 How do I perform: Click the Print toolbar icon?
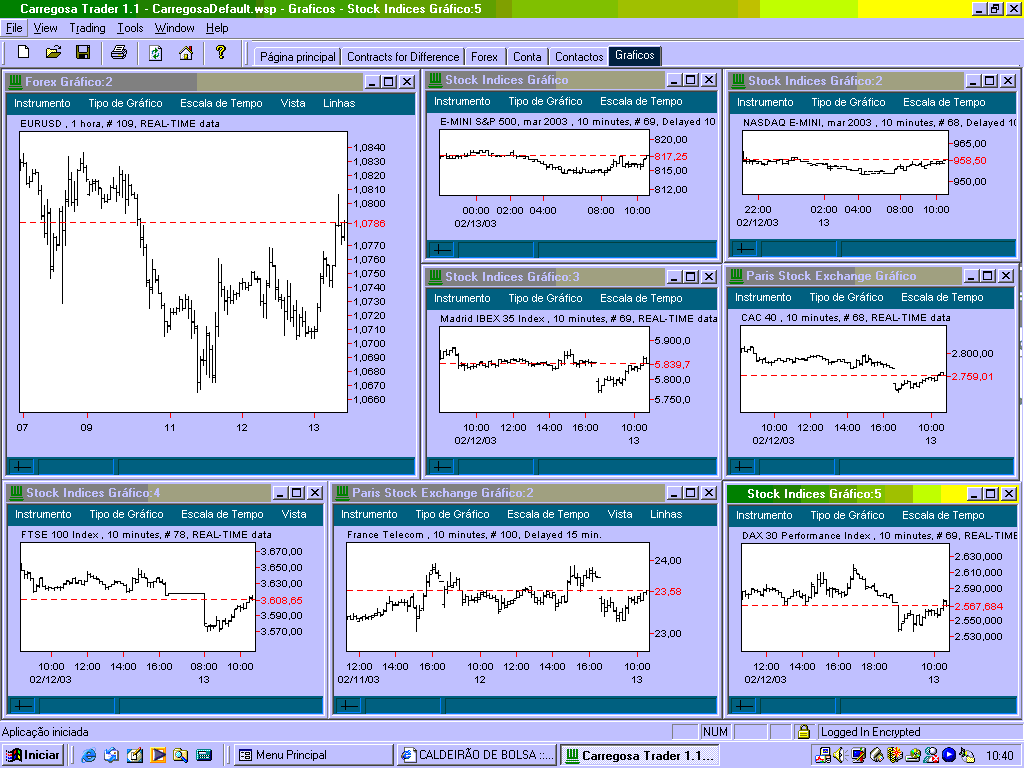(119, 52)
